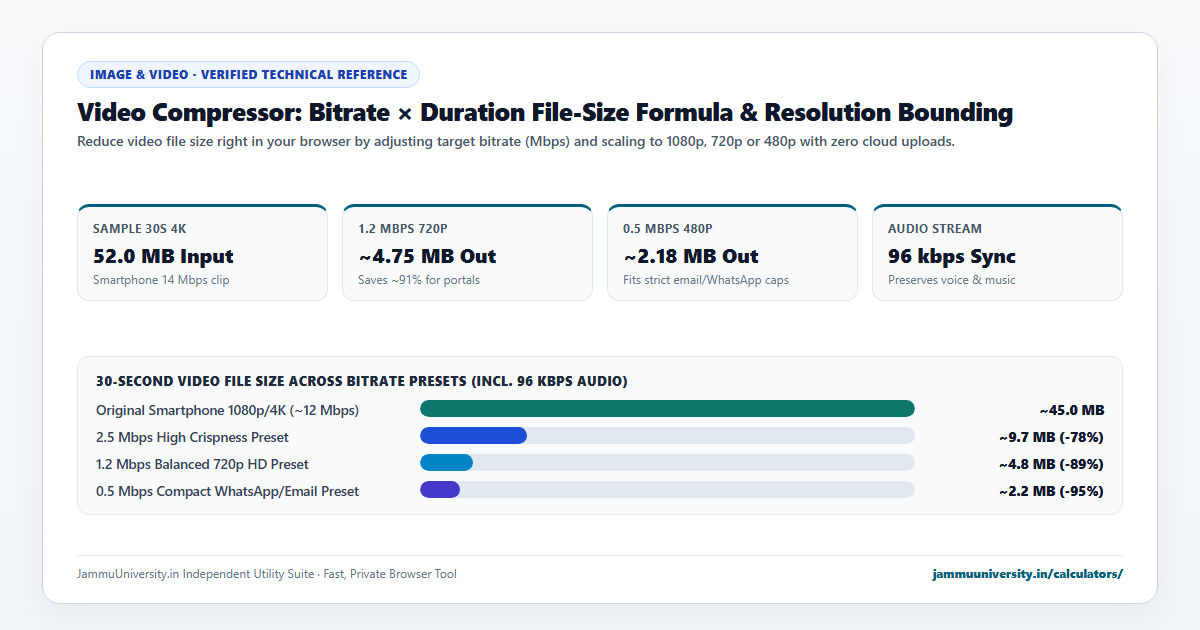This screenshot has width=1200, height=630.
Task: Click the JammuUniversity.in Independent Utility Suite footer text
Action: (267, 574)
